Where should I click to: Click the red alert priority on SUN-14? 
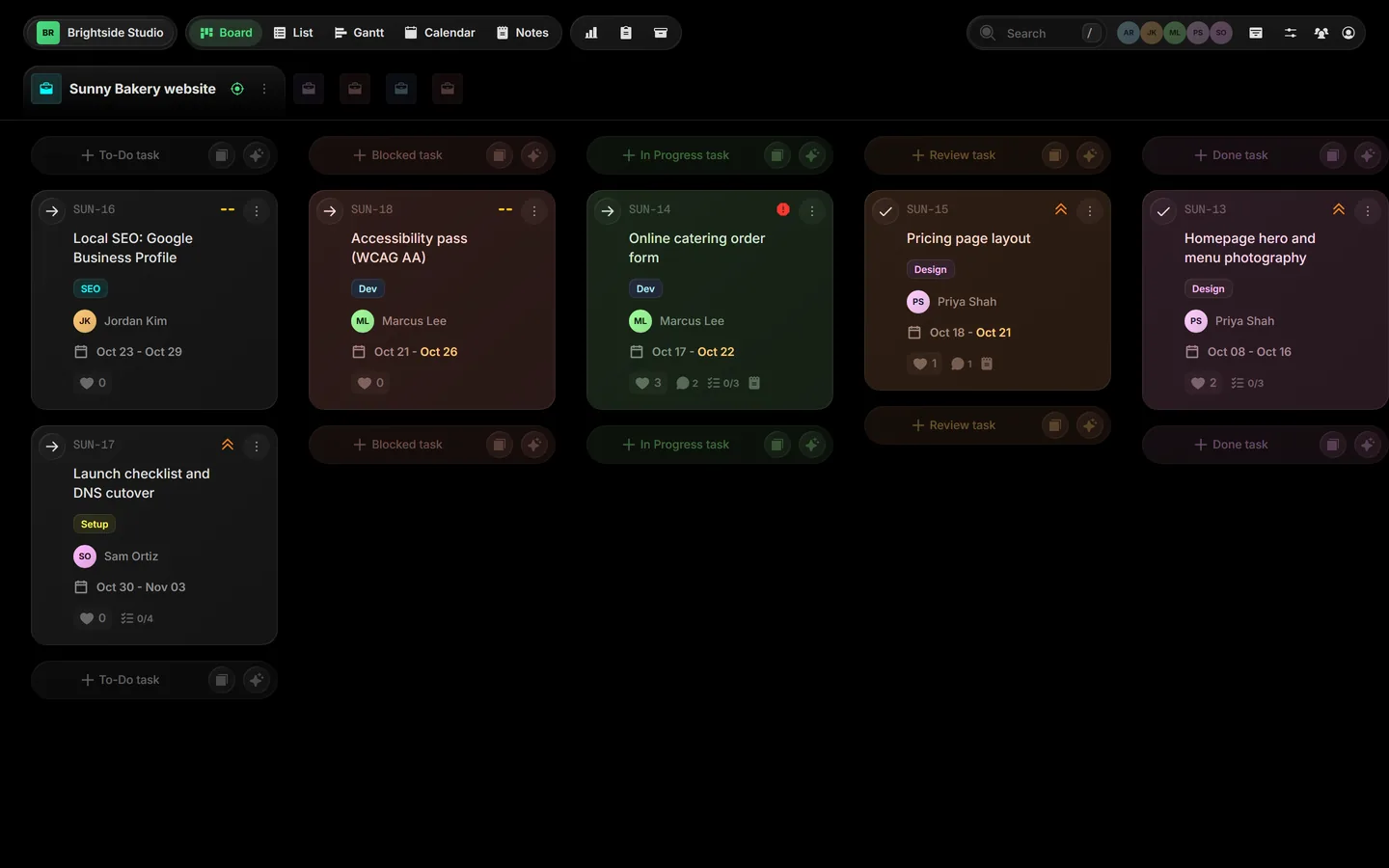[783, 209]
